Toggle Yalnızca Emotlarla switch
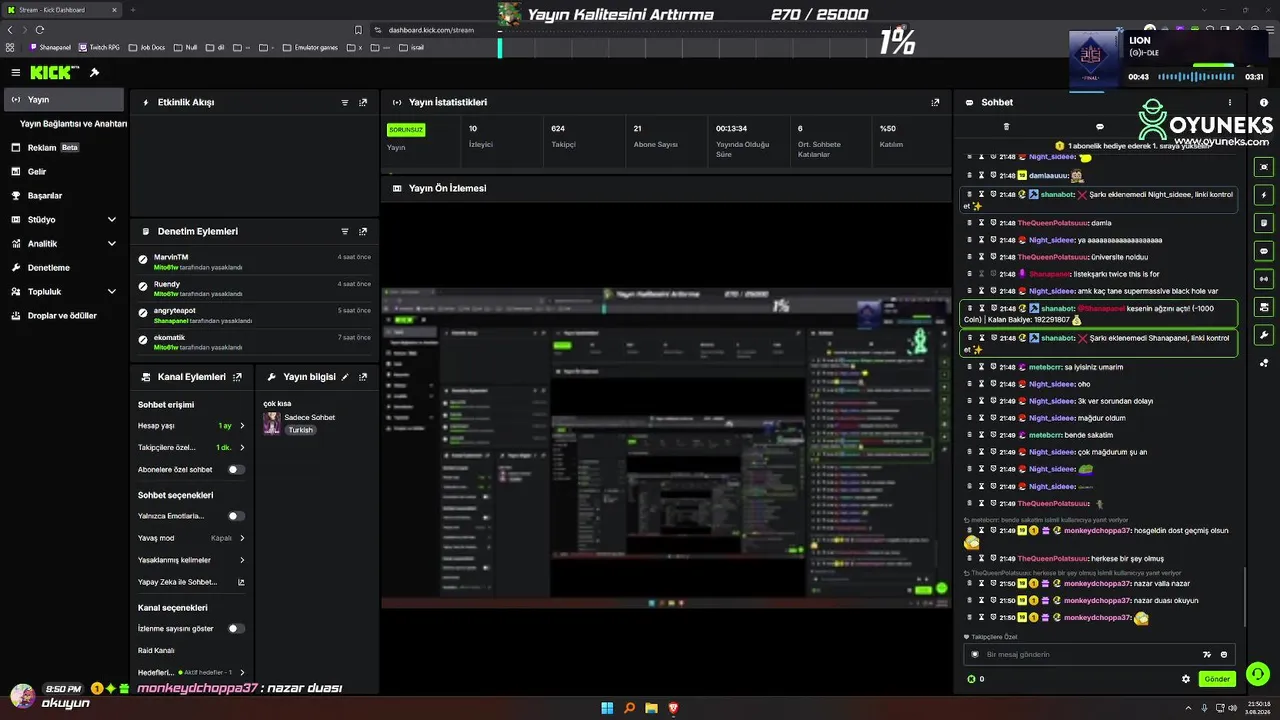 [236, 516]
